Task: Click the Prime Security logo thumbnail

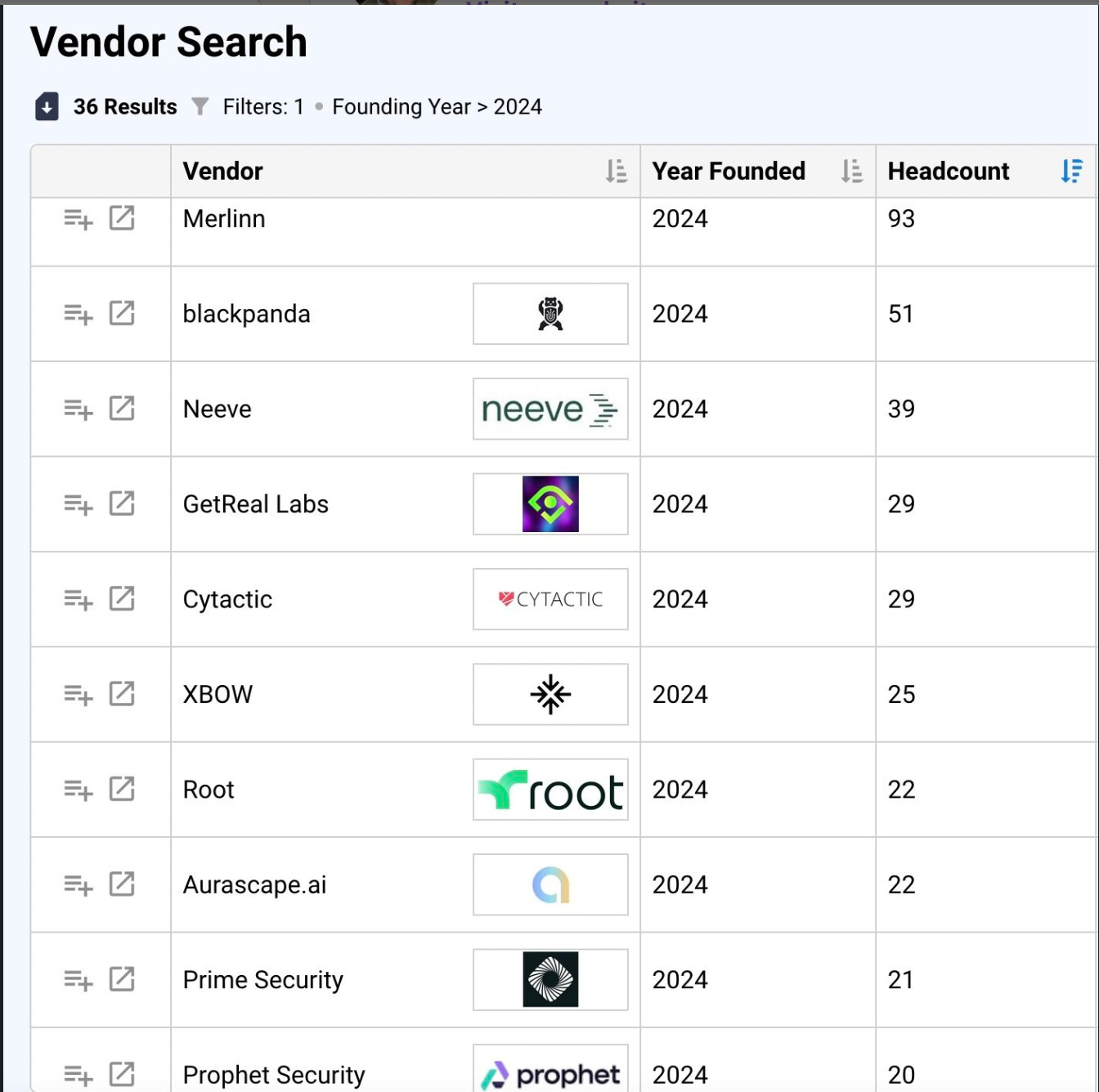Action: click(x=550, y=979)
